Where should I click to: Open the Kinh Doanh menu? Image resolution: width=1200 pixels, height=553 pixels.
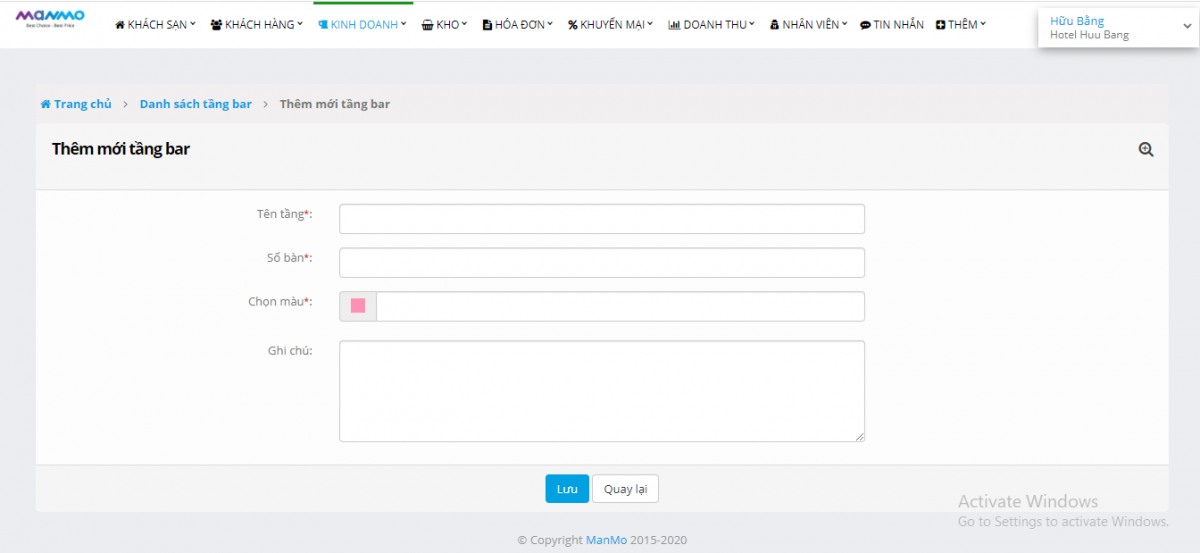click(x=363, y=25)
